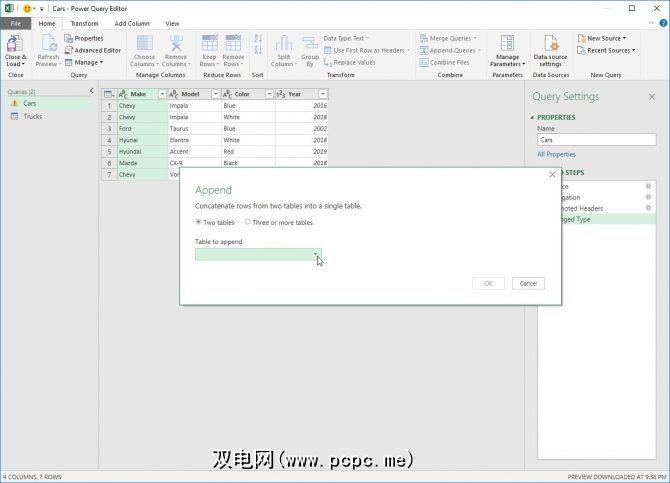This screenshot has width=670, height=483.
Task: Open the All Properties link
Action: [556, 154]
